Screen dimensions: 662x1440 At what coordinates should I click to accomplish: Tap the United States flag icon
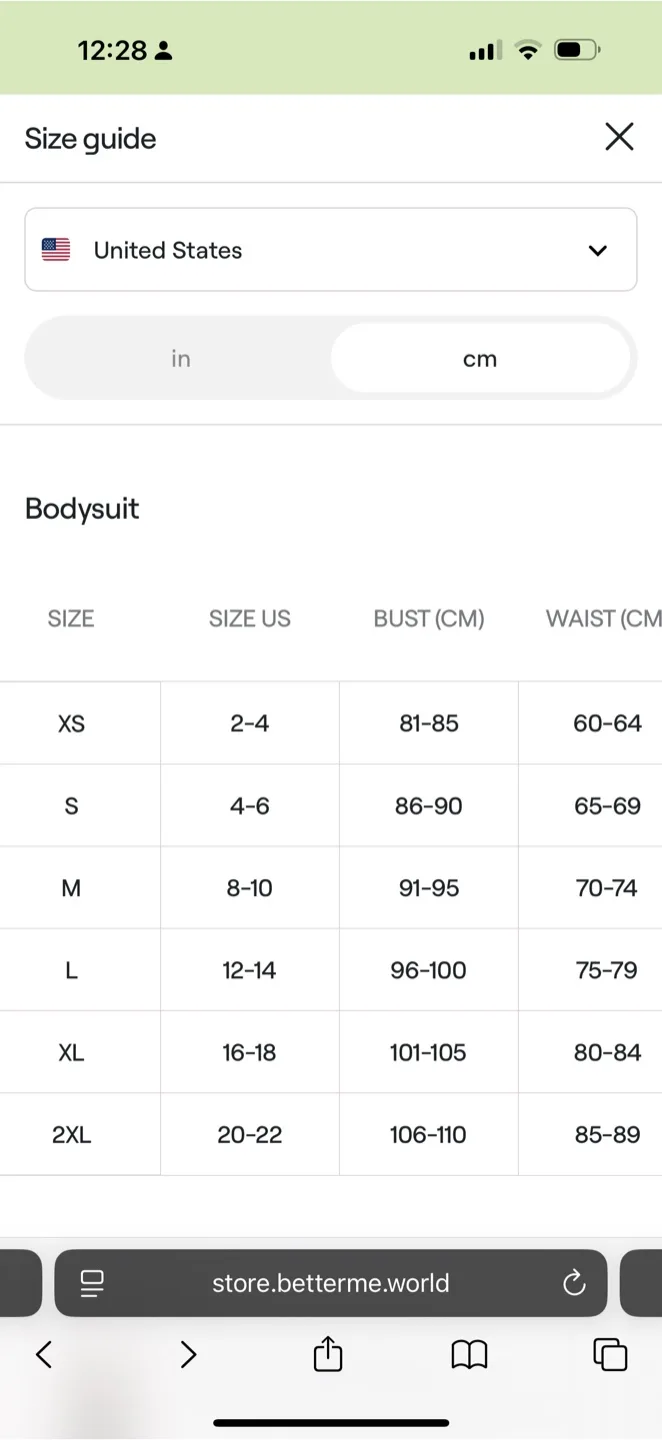click(x=55, y=250)
